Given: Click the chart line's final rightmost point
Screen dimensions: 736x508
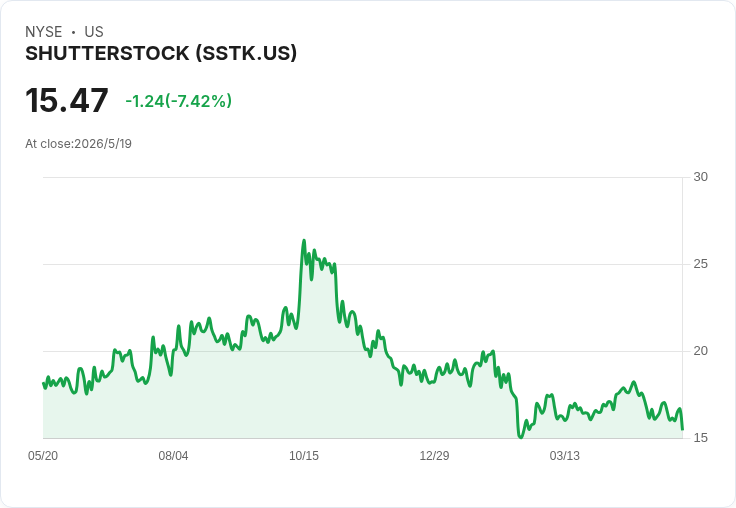Looking at the screenshot, I should [682, 429].
